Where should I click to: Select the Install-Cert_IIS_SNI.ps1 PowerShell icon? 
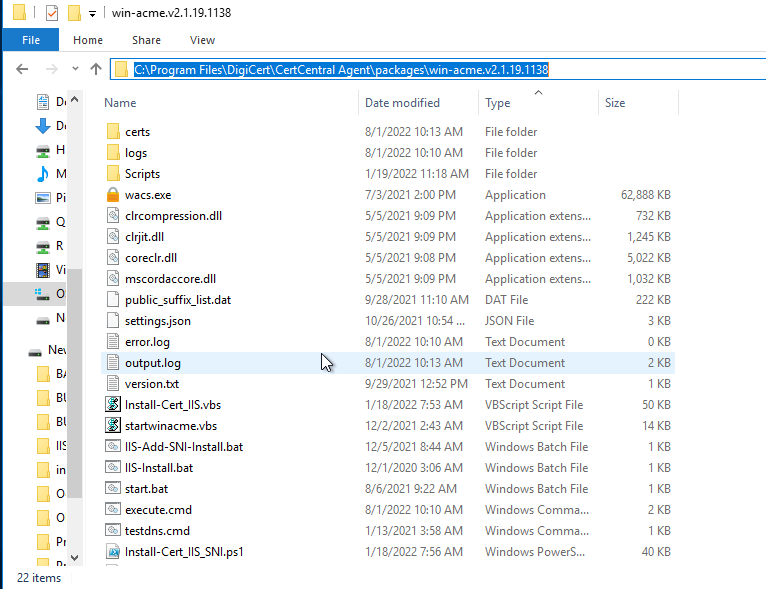coord(113,551)
